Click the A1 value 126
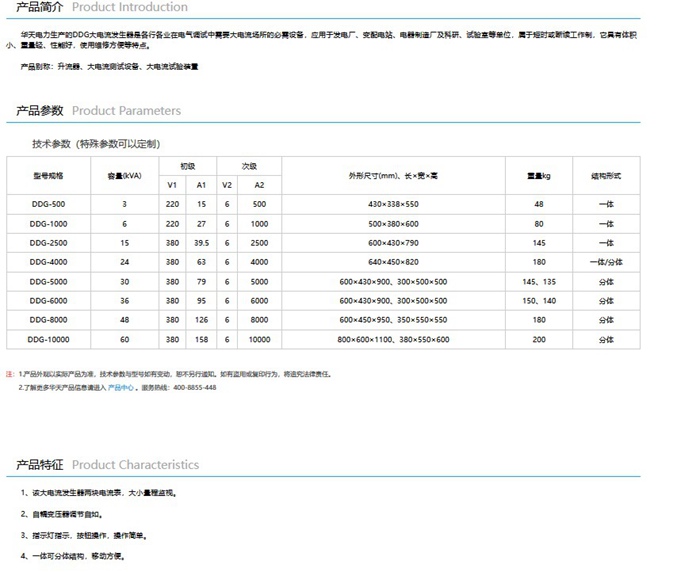This screenshot has width=700, height=572. (x=201, y=320)
